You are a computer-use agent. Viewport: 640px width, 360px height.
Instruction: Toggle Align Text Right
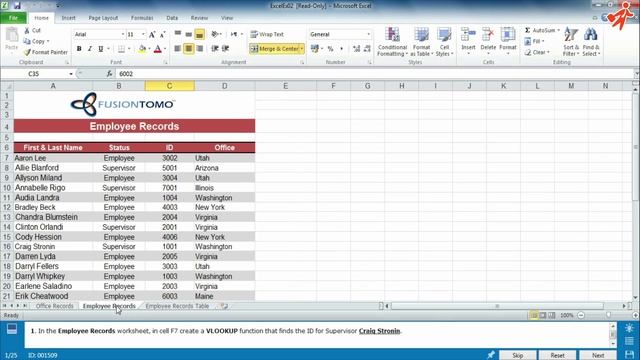(x=199, y=49)
